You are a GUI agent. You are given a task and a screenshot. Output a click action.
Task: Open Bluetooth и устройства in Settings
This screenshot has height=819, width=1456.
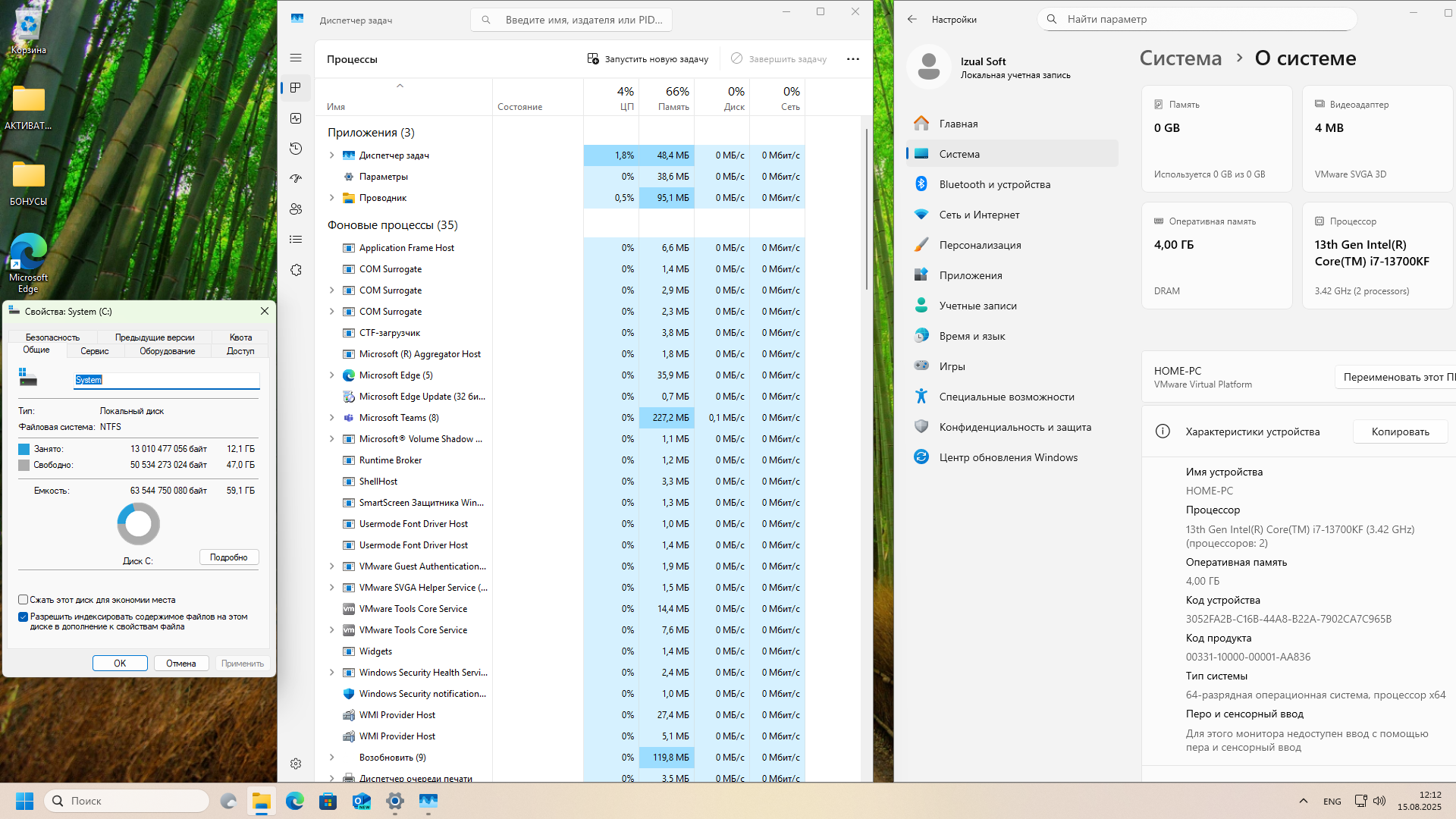click(1012, 184)
